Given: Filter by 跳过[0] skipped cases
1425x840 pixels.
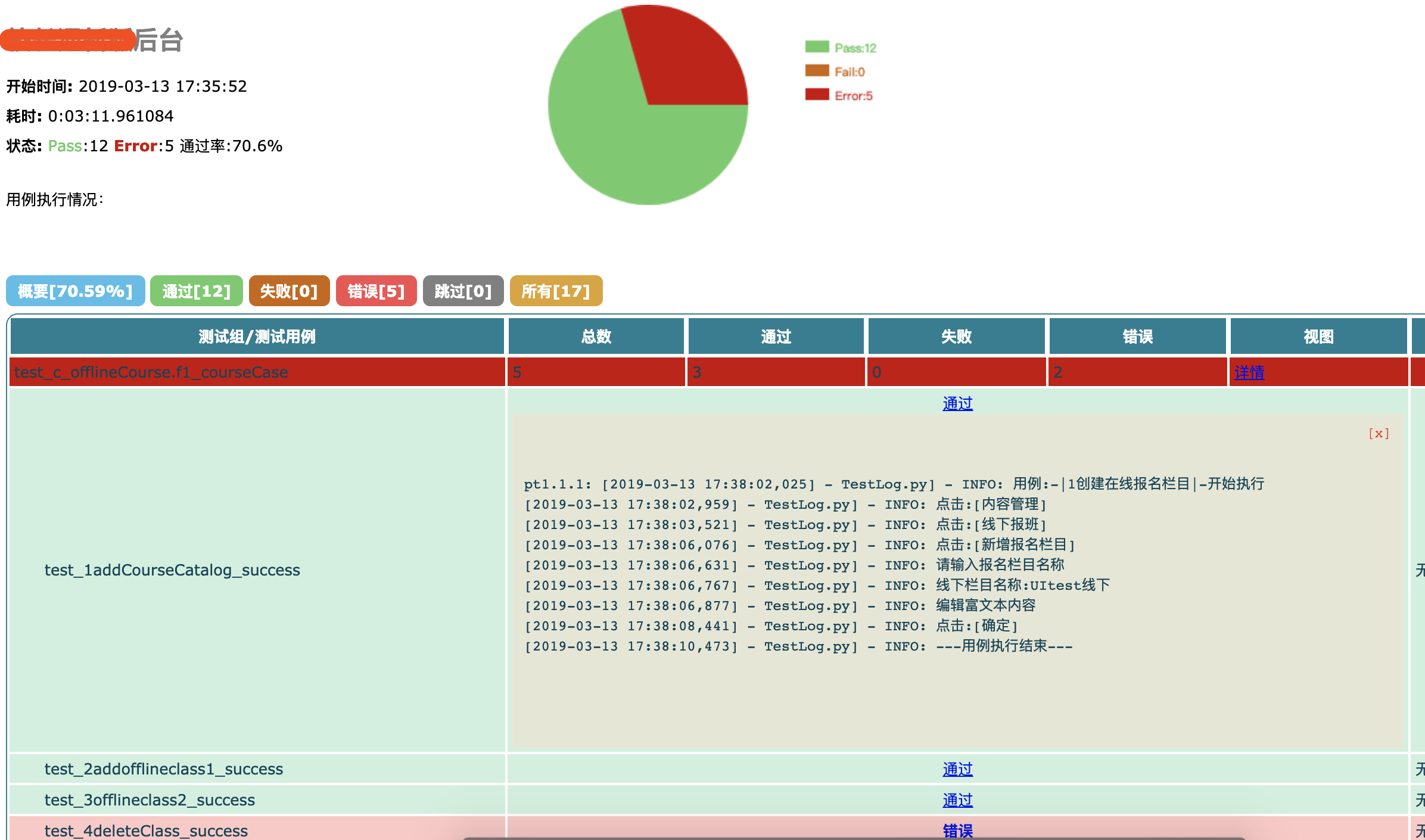Looking at the screenshot, I should point(463,291).
